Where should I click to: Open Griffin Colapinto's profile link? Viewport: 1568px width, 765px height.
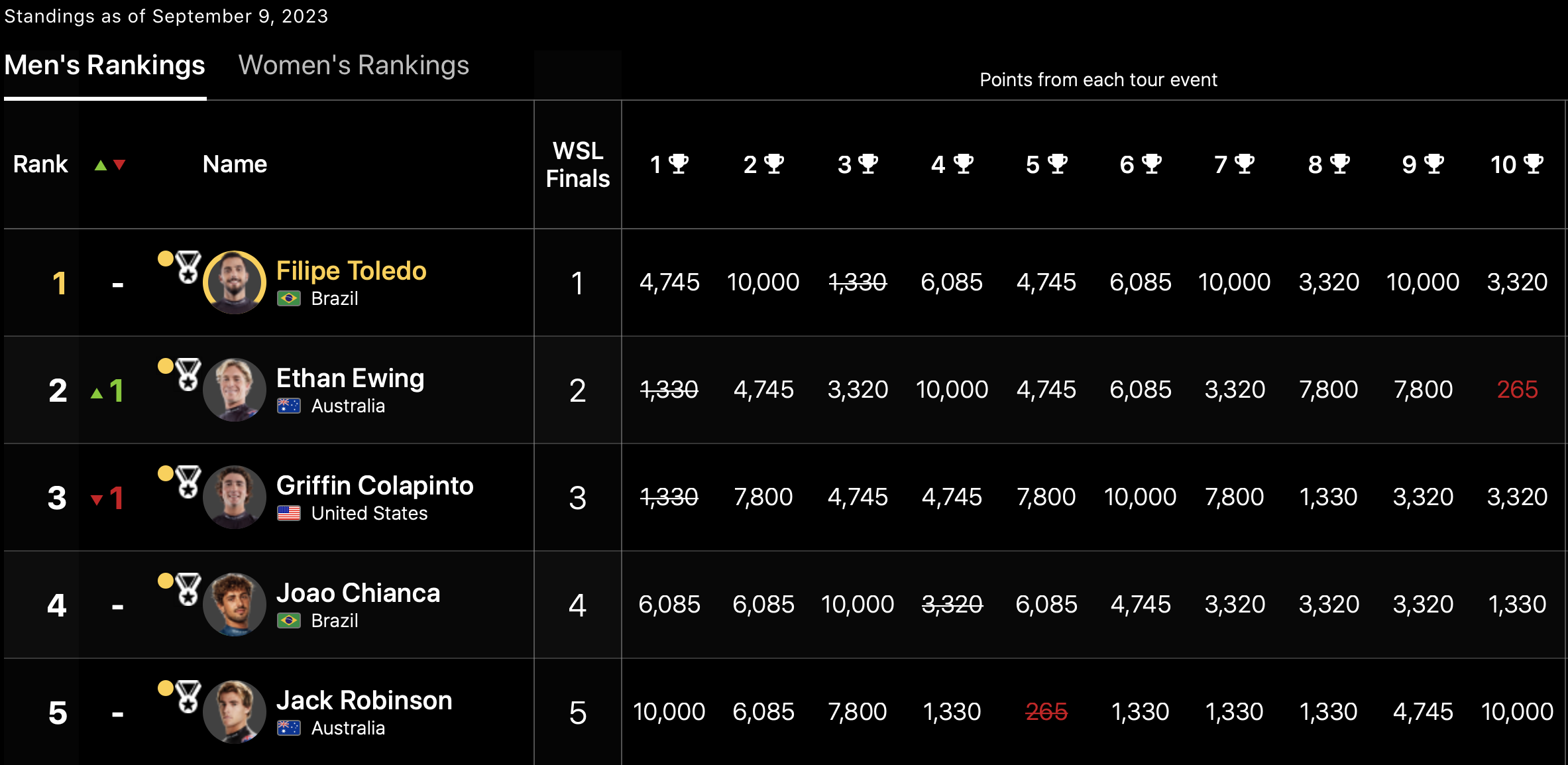[x=374, y=486]
